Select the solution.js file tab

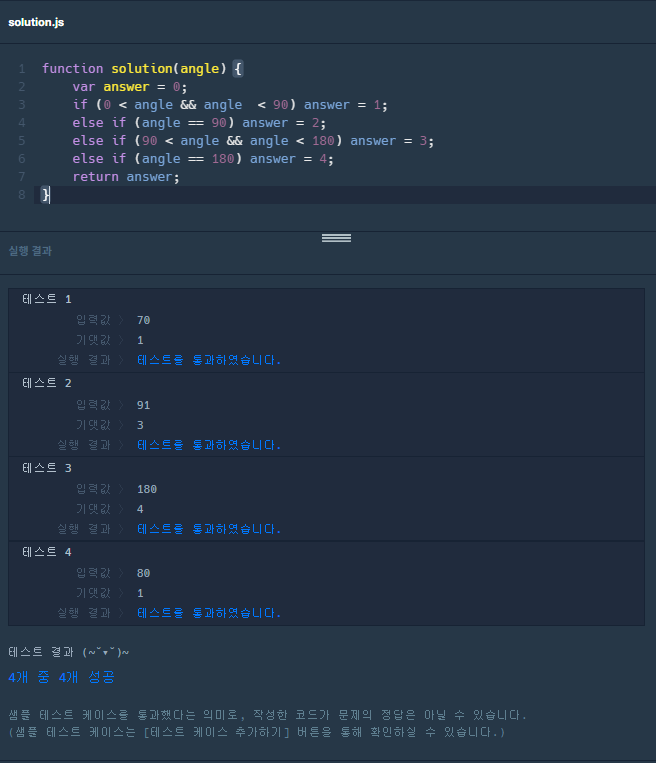click(x=36, y=22)
